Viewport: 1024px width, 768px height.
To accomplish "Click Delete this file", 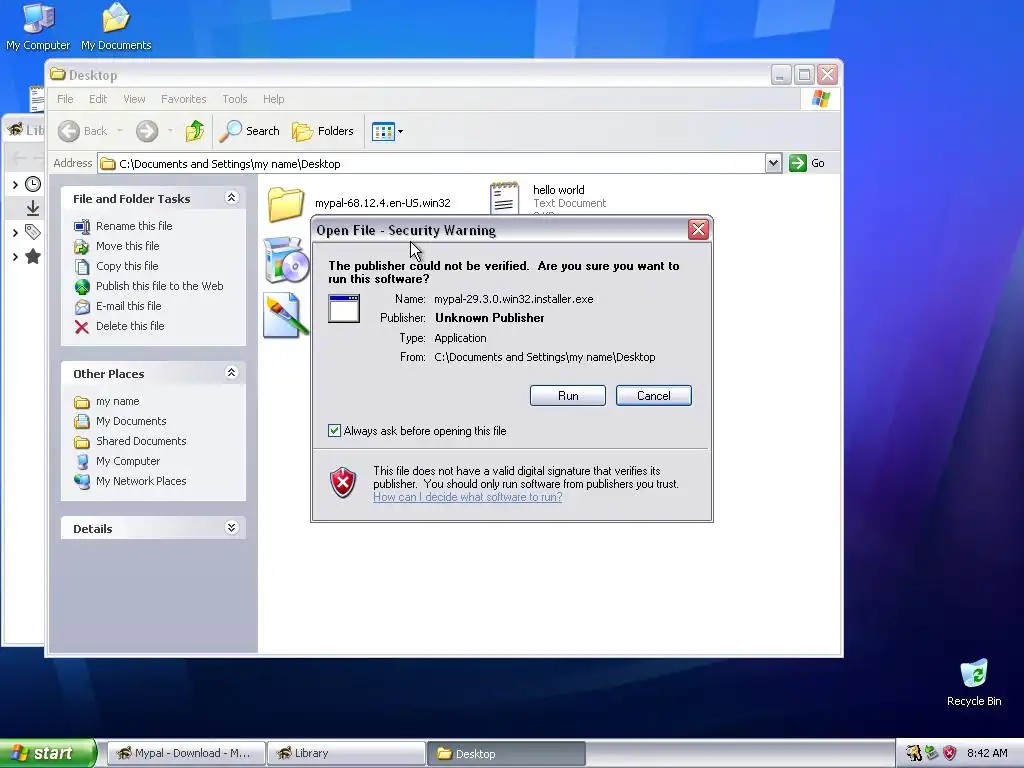I will coord(120,326).
